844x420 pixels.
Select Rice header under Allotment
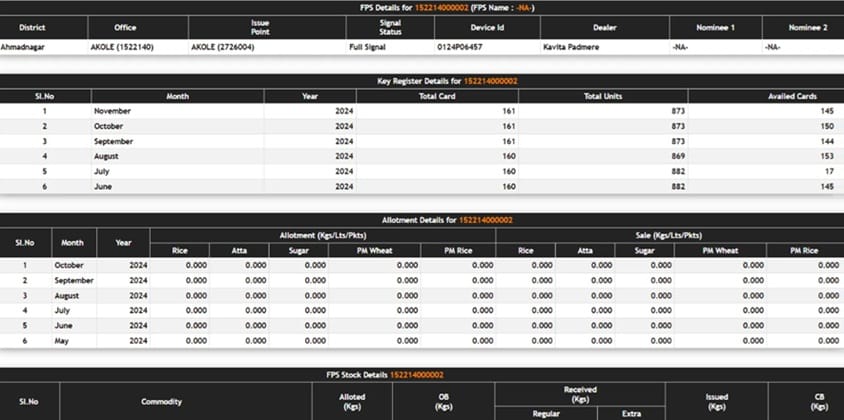[180, 250]
